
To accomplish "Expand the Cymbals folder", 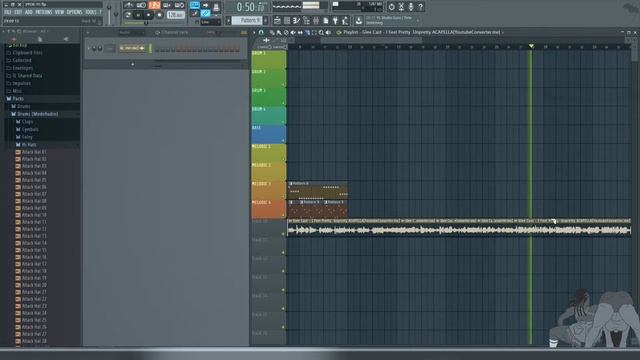I will [30, 129].
